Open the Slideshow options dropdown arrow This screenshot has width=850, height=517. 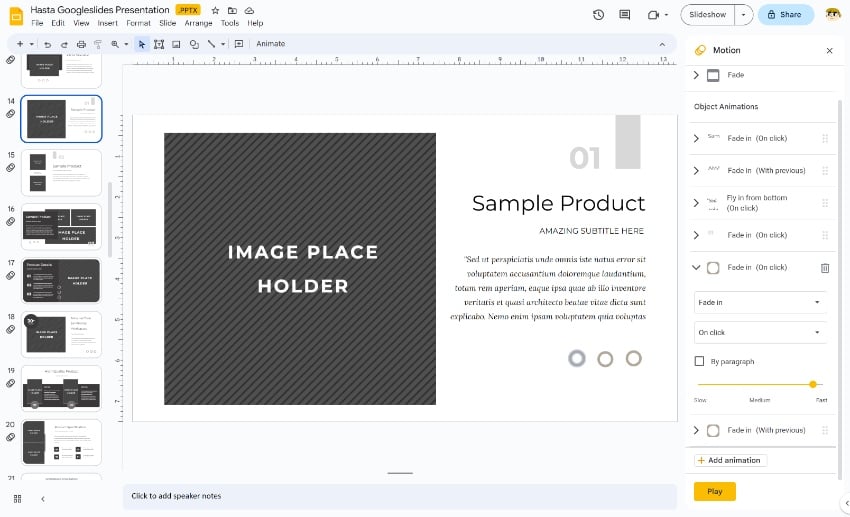click(743, 15)
